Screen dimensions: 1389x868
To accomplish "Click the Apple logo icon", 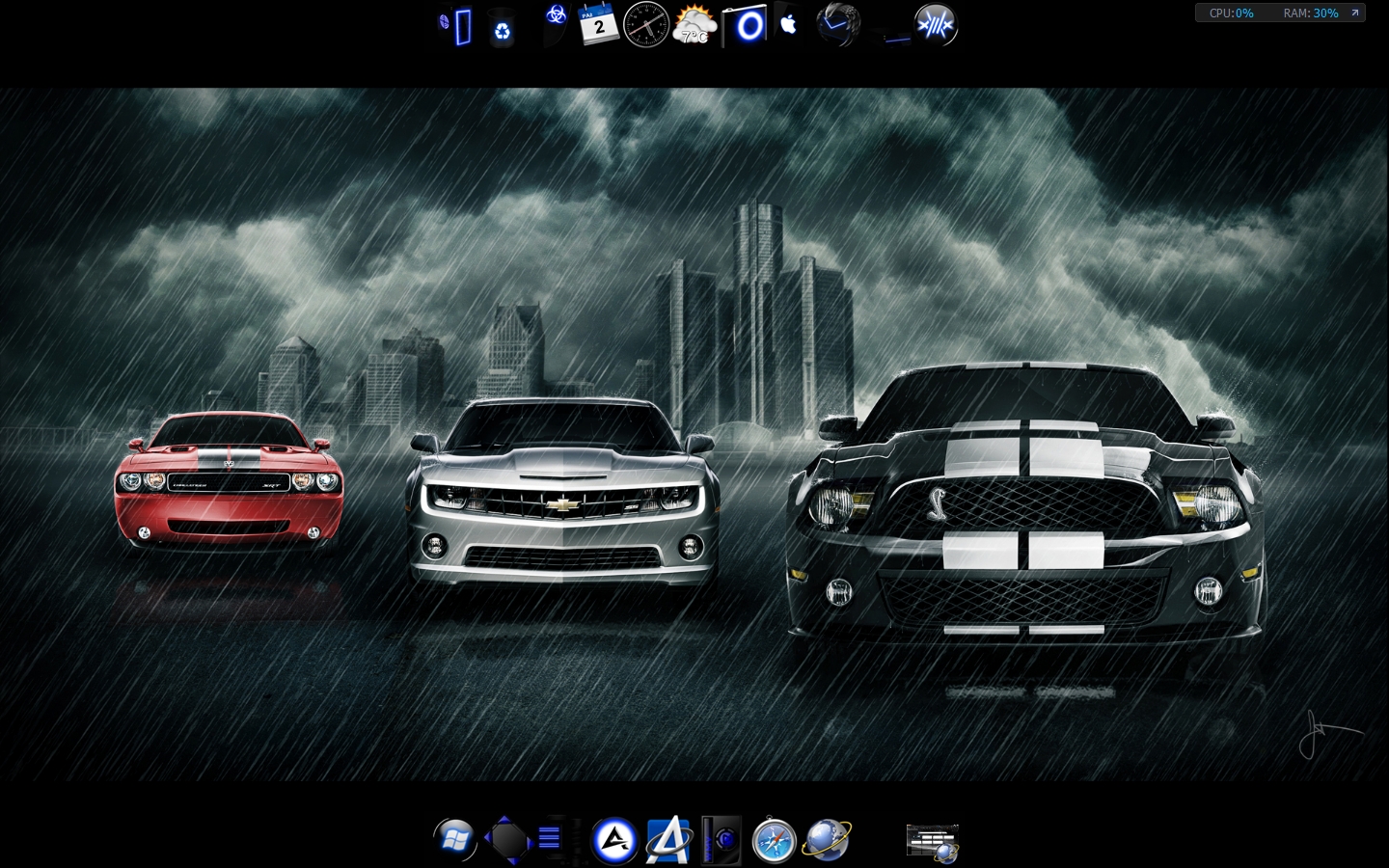I will (x=789, y=24).
